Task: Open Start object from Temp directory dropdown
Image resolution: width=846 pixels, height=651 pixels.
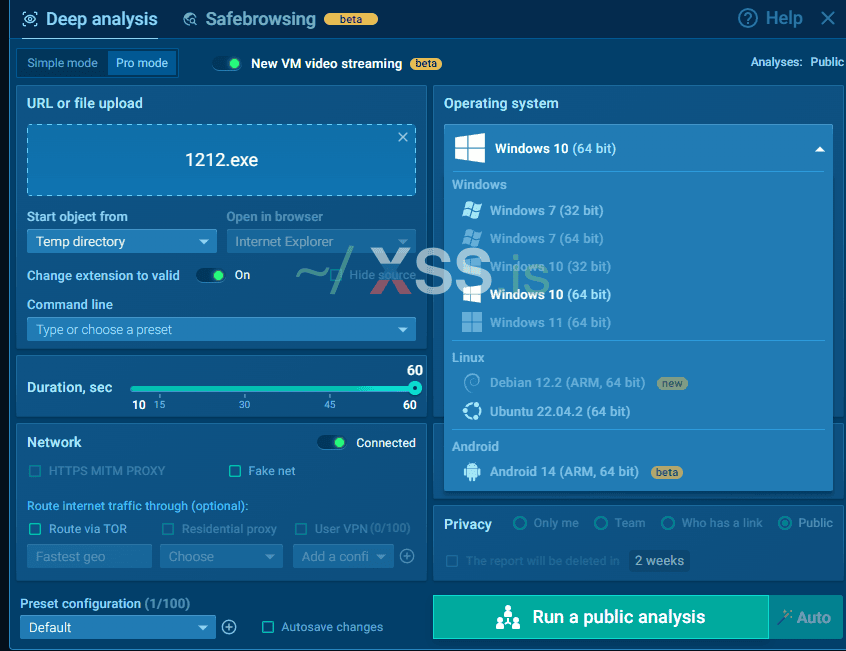Action: click(122, 241)
